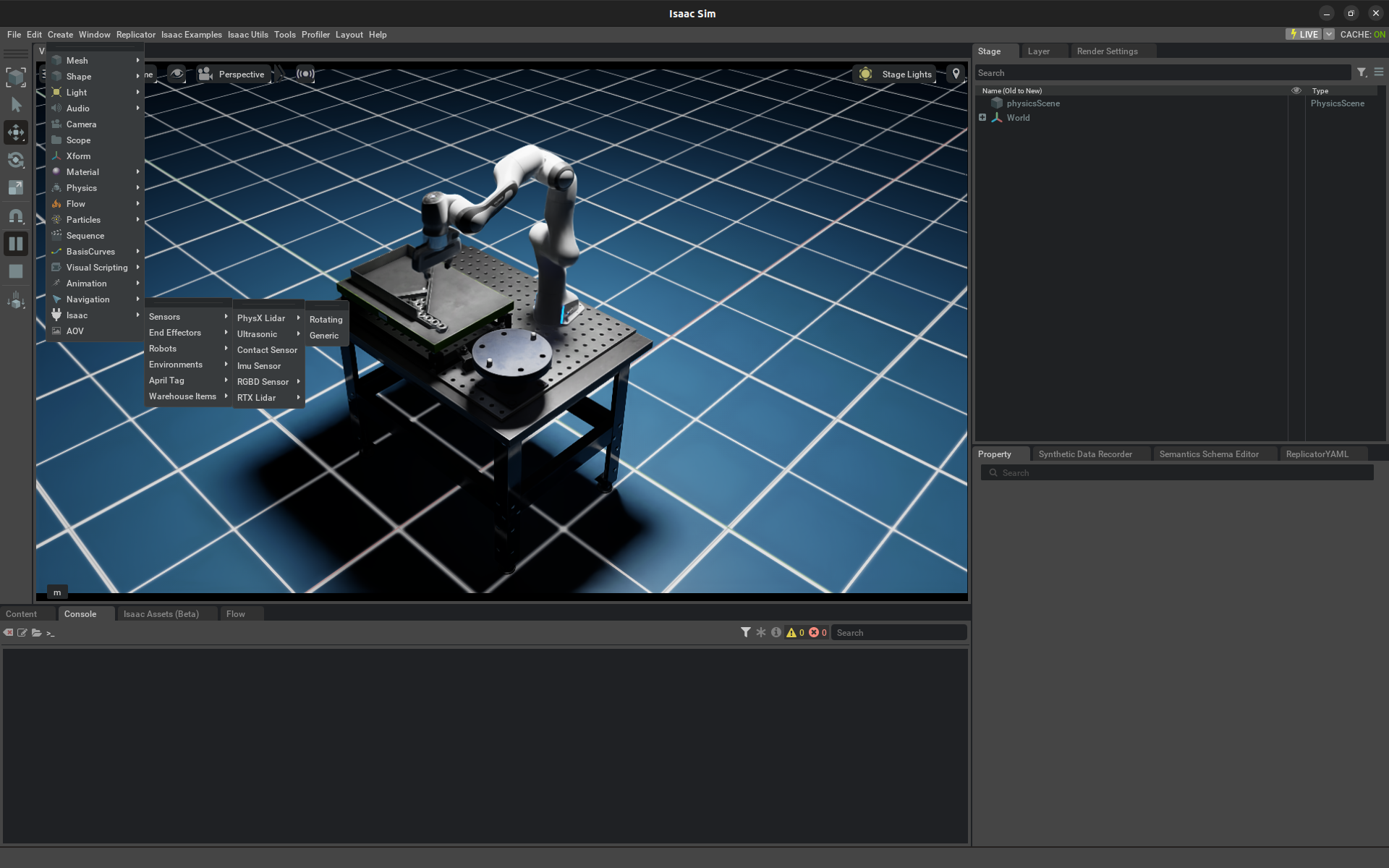The height and width of the screenshot is (868, 1389).
Task: Expand the Light submenu
Action: pyautogui.click(x=95, y=93)
